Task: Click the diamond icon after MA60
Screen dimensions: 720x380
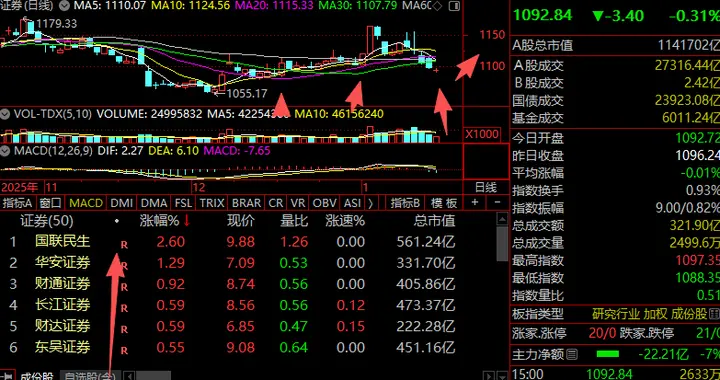Action: pyautogui.click(x=438, y=6)
